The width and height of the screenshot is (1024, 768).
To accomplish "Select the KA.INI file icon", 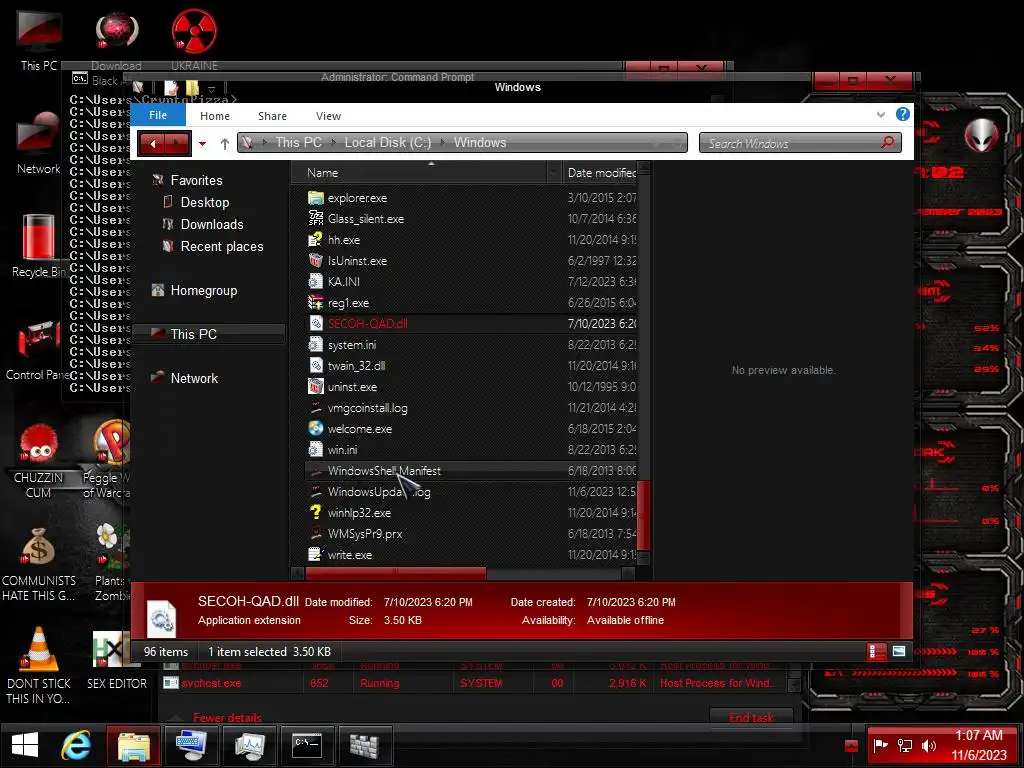I will click(315, 281).
